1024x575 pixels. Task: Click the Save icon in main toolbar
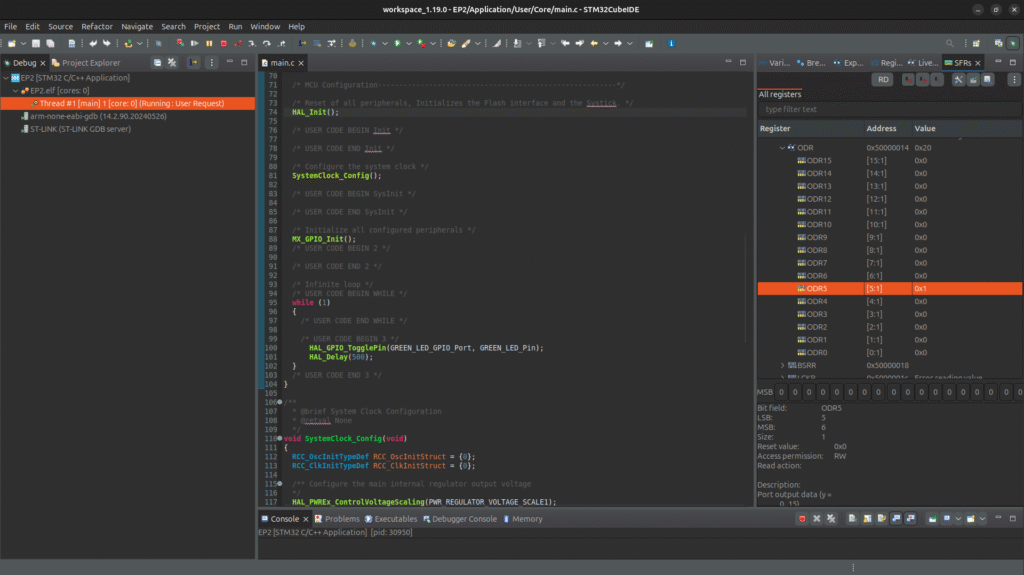pyautogui.click(x=35, y=44)
